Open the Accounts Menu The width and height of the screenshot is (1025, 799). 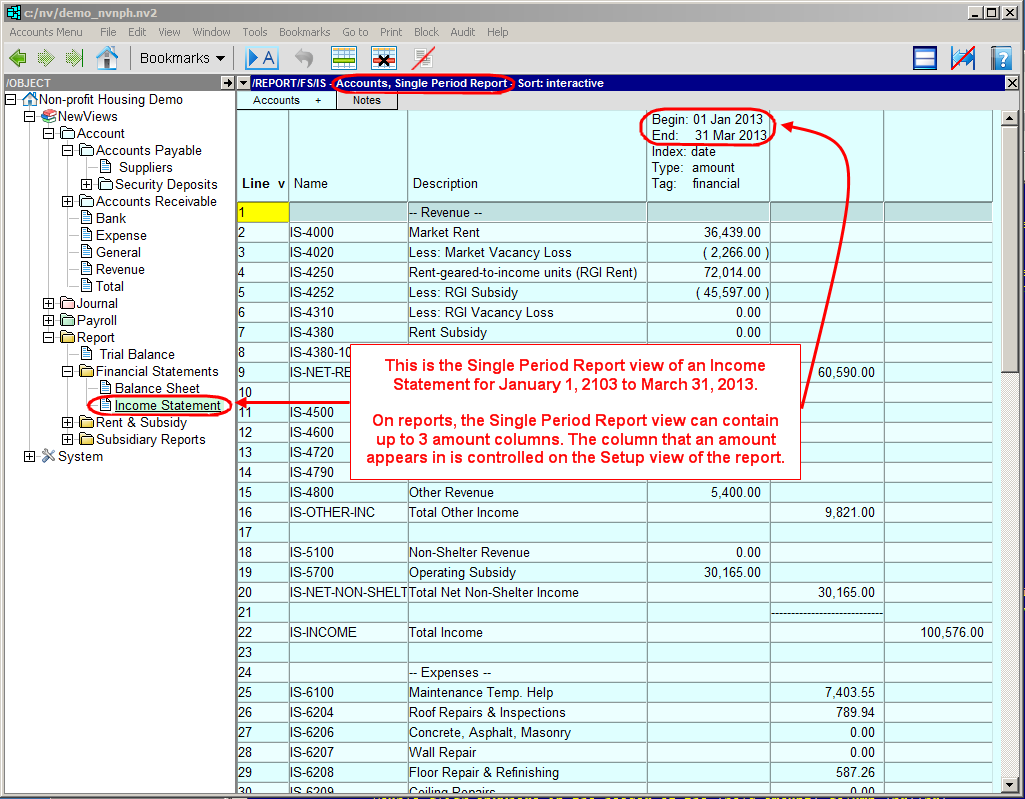point(46,32)
